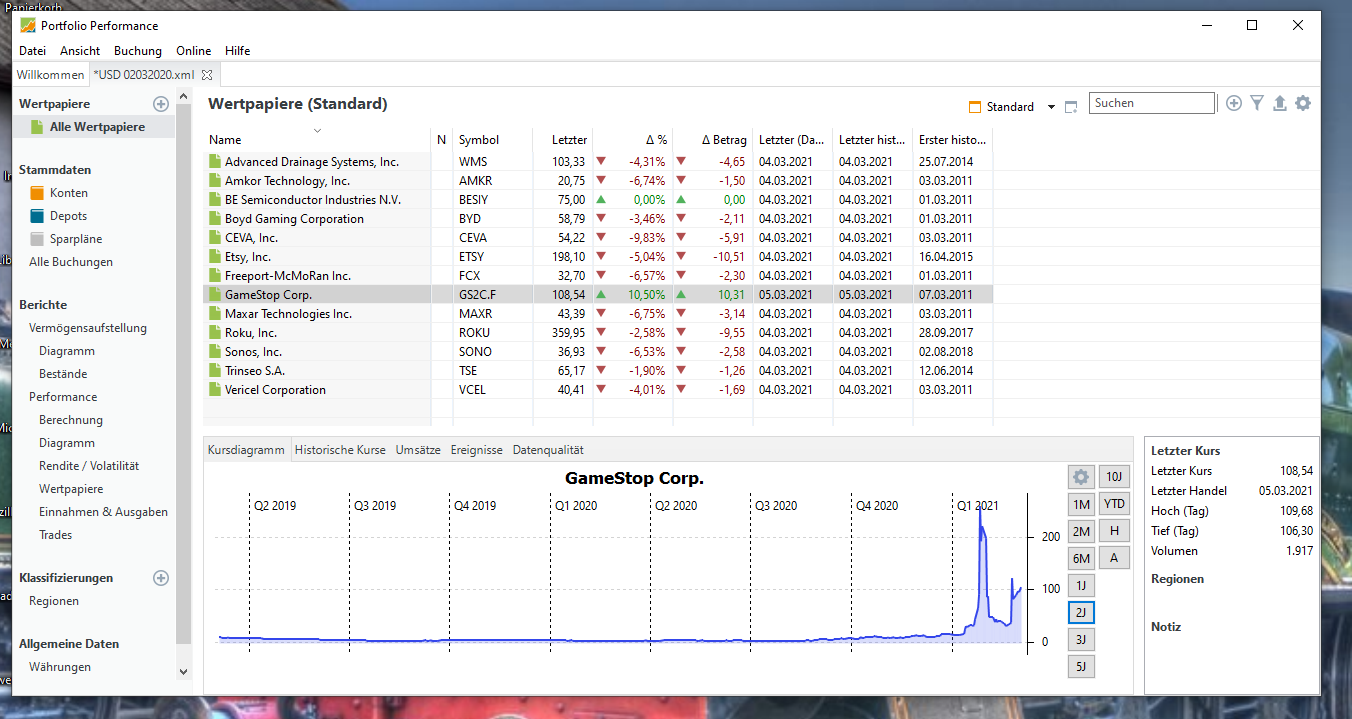
Task: Open the Standard view dropdown arrow
Action: (1051, 107)
